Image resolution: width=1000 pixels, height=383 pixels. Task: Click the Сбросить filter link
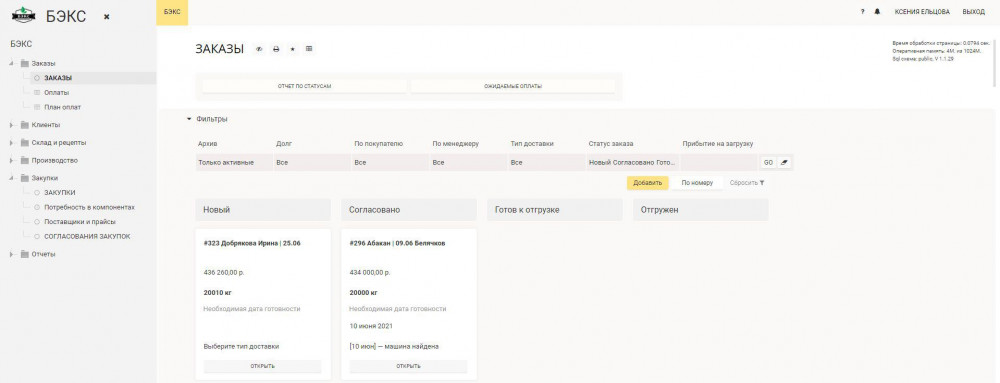click(744, 183)
